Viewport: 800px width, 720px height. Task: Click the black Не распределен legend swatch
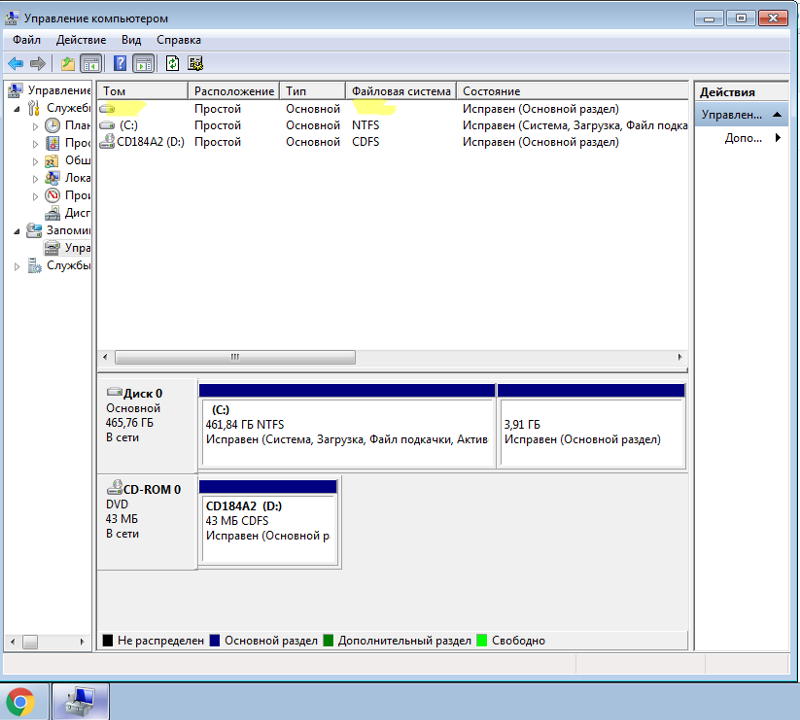pos(108,640)
